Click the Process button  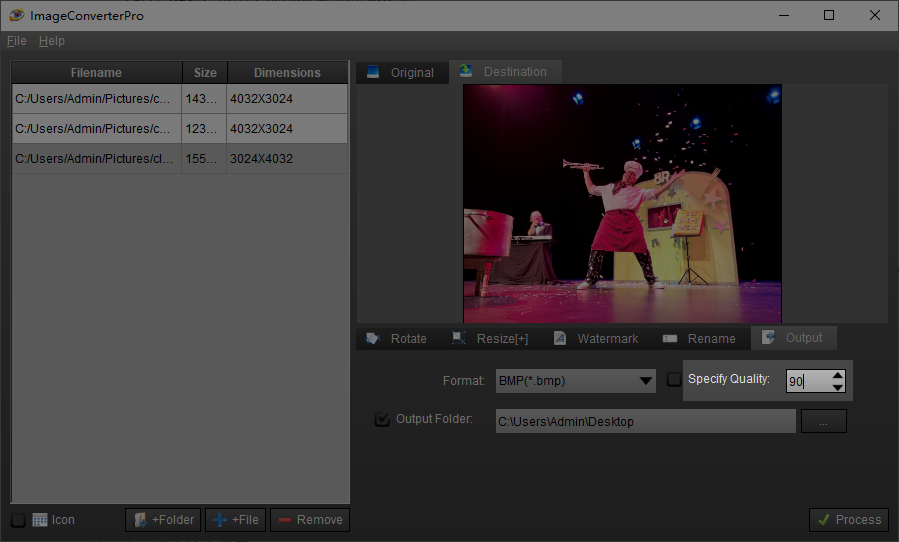click(848, 520)
